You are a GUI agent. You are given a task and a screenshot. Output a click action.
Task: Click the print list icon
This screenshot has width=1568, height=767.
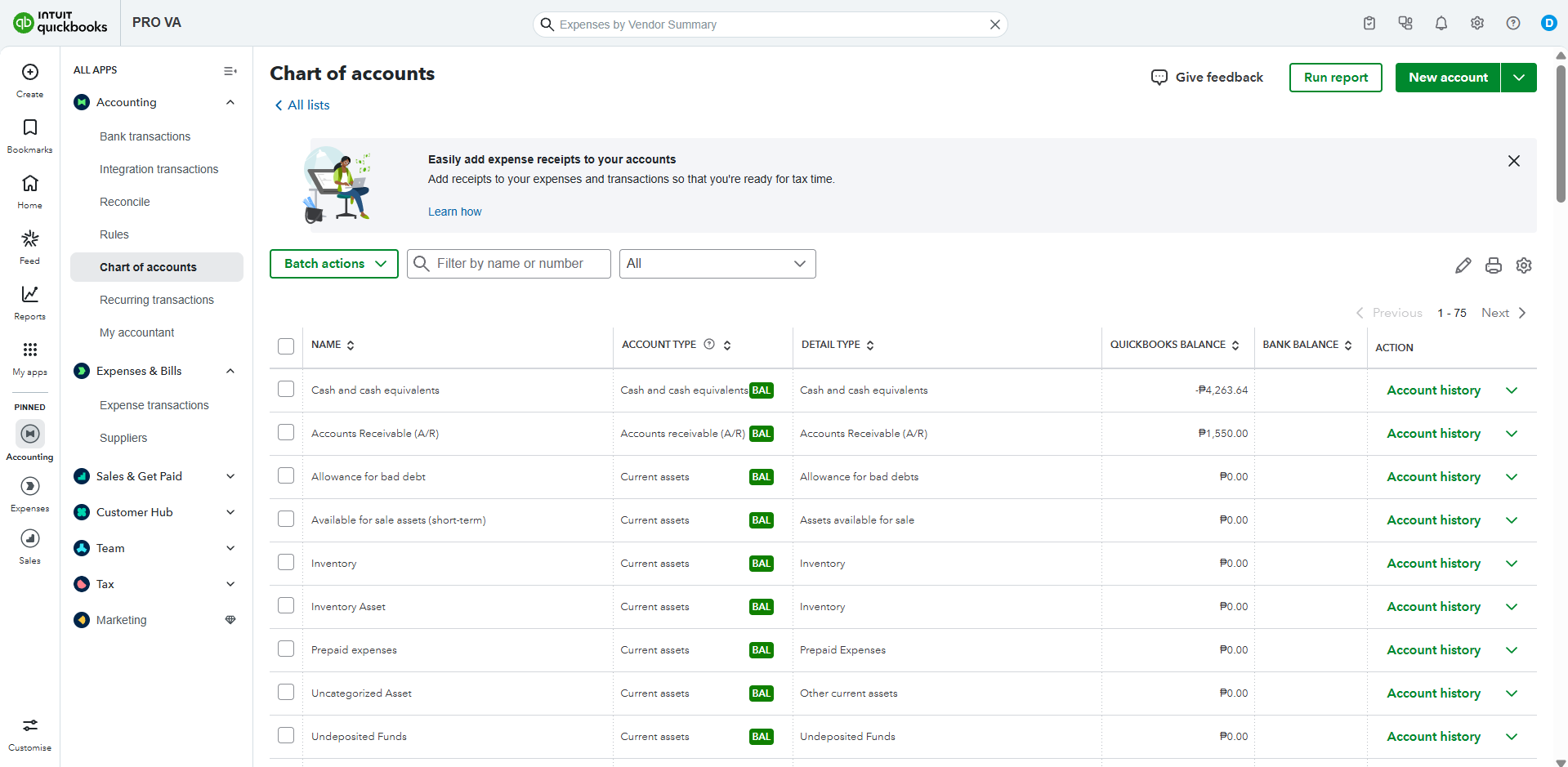pos(1493,265)
